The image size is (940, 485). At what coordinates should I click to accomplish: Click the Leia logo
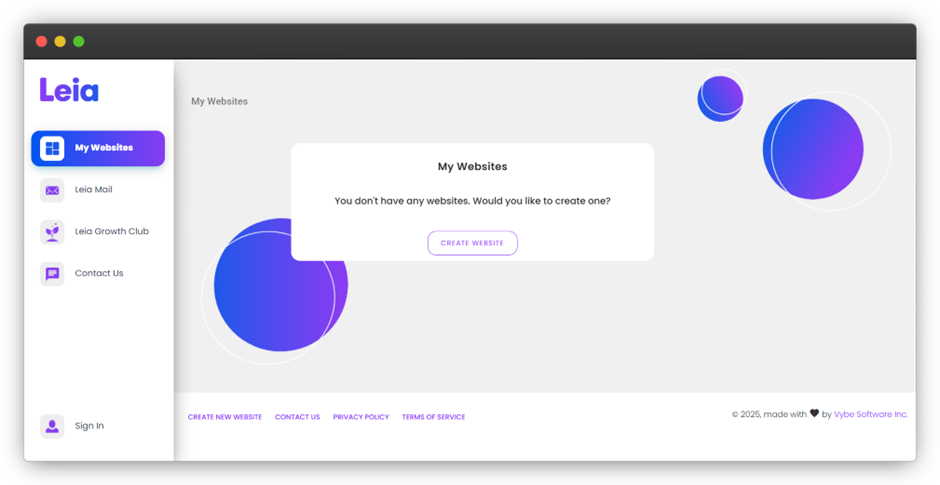click(69, 90)
